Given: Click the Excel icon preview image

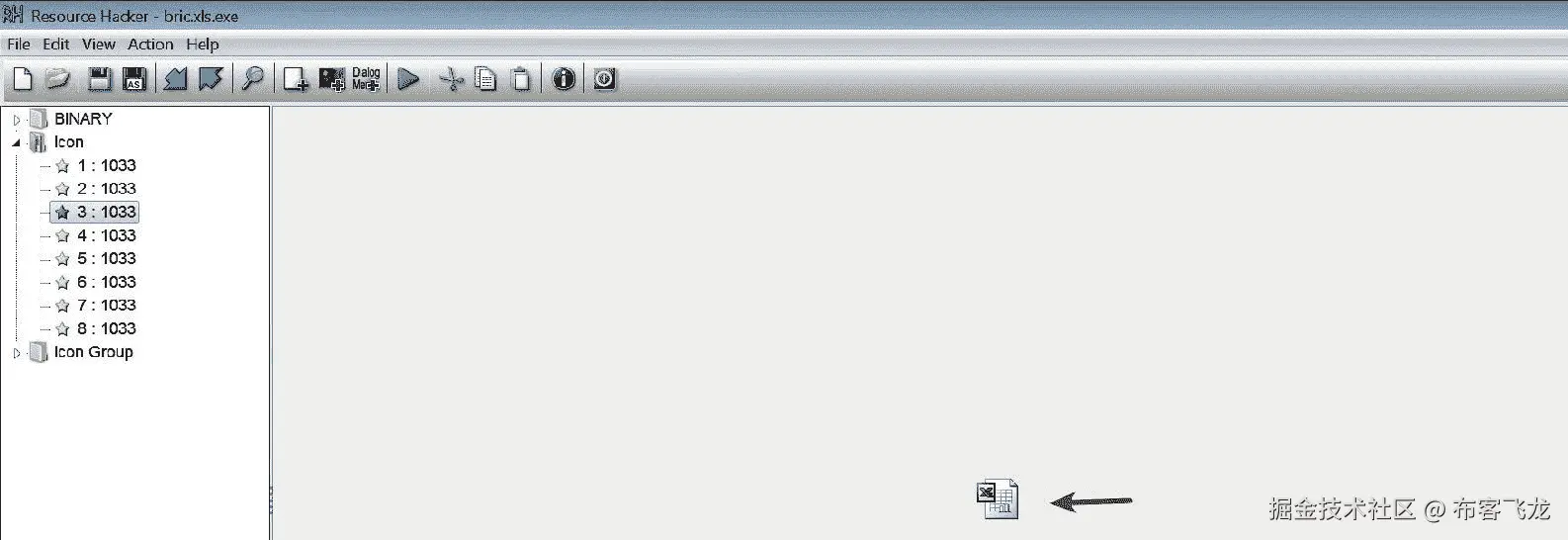Looking at the screenshot, I should [997, 498].
